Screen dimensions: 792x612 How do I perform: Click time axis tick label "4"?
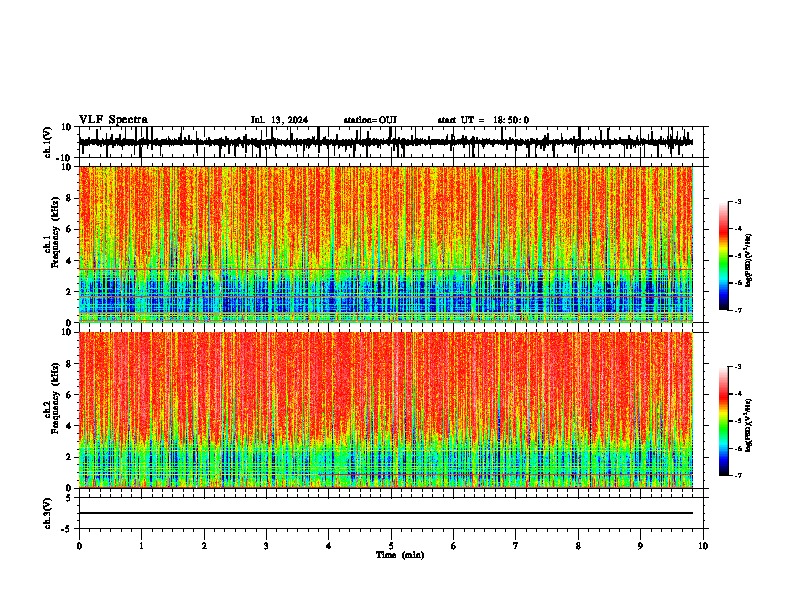pyautogui.click(x=329, y=546)
